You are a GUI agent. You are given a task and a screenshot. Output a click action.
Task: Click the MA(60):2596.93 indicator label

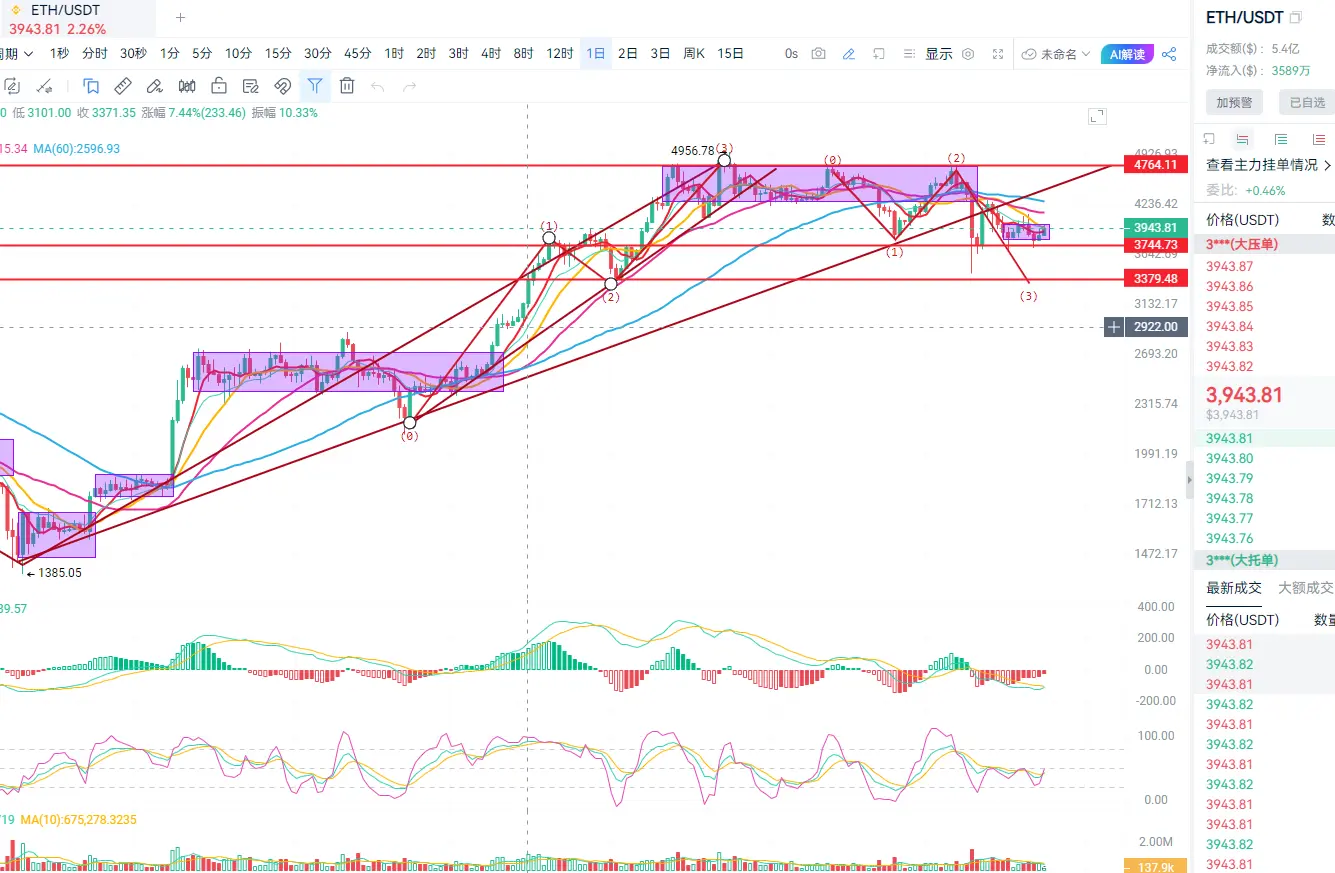[76, 148]
